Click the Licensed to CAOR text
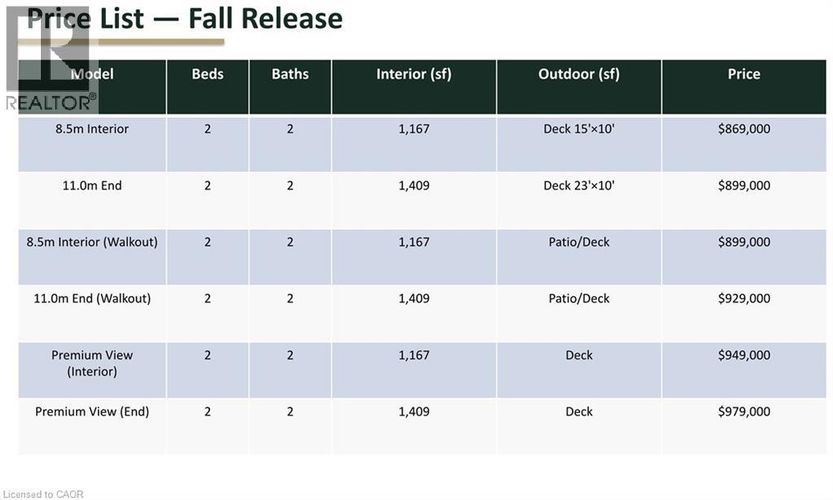833x500 pixels. (x=42, y=493)
